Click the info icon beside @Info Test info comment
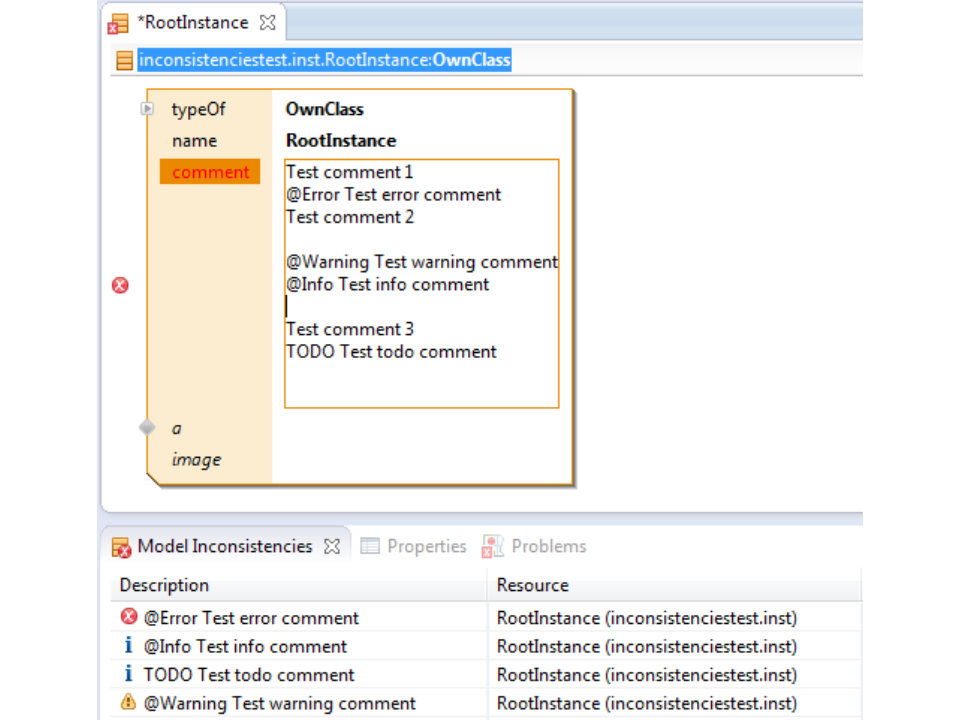The image size is (960, 720). pyautogui.click(x=128, y=646)
